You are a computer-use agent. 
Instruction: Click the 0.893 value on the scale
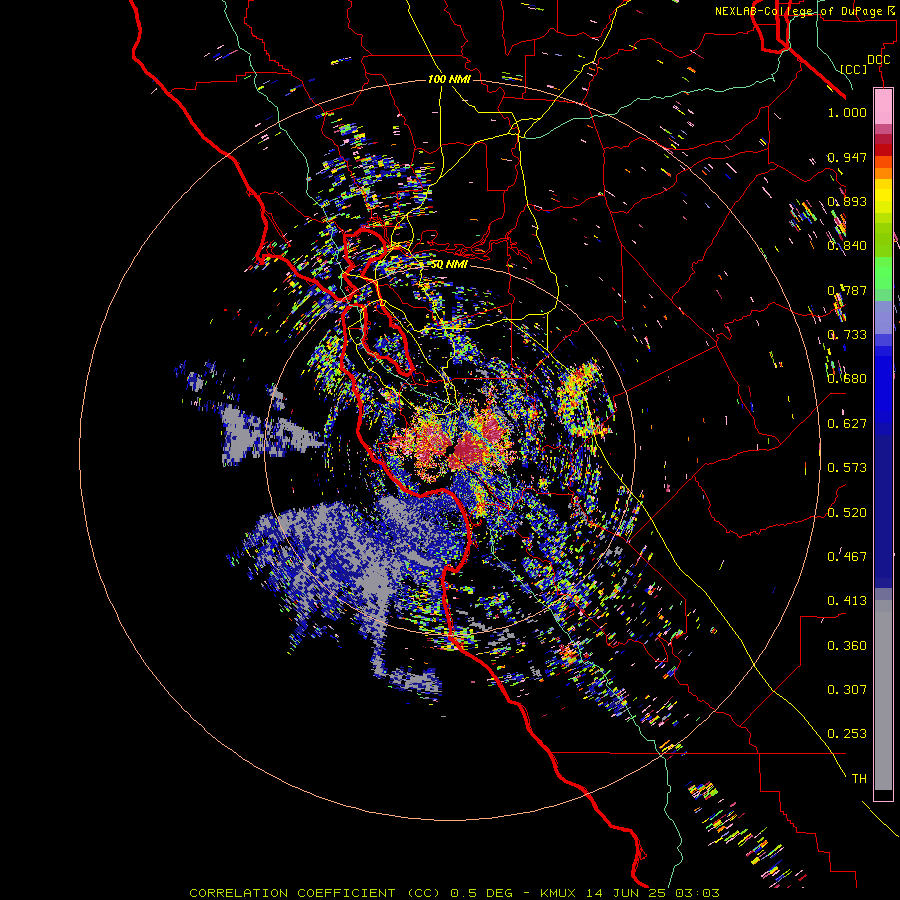[x=847, y=201]
